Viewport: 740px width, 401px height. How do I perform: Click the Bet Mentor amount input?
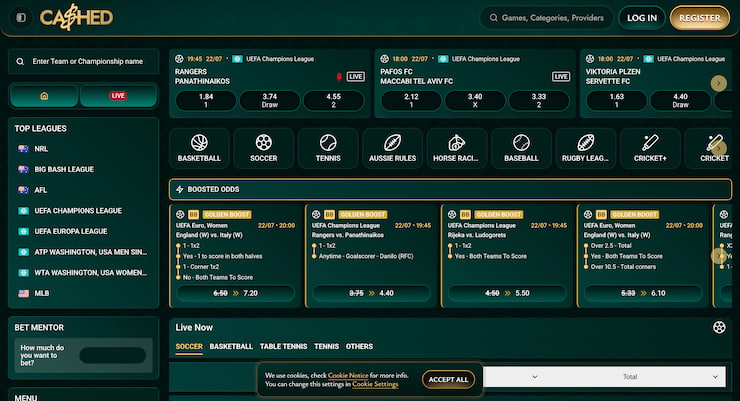coord(112,355)
